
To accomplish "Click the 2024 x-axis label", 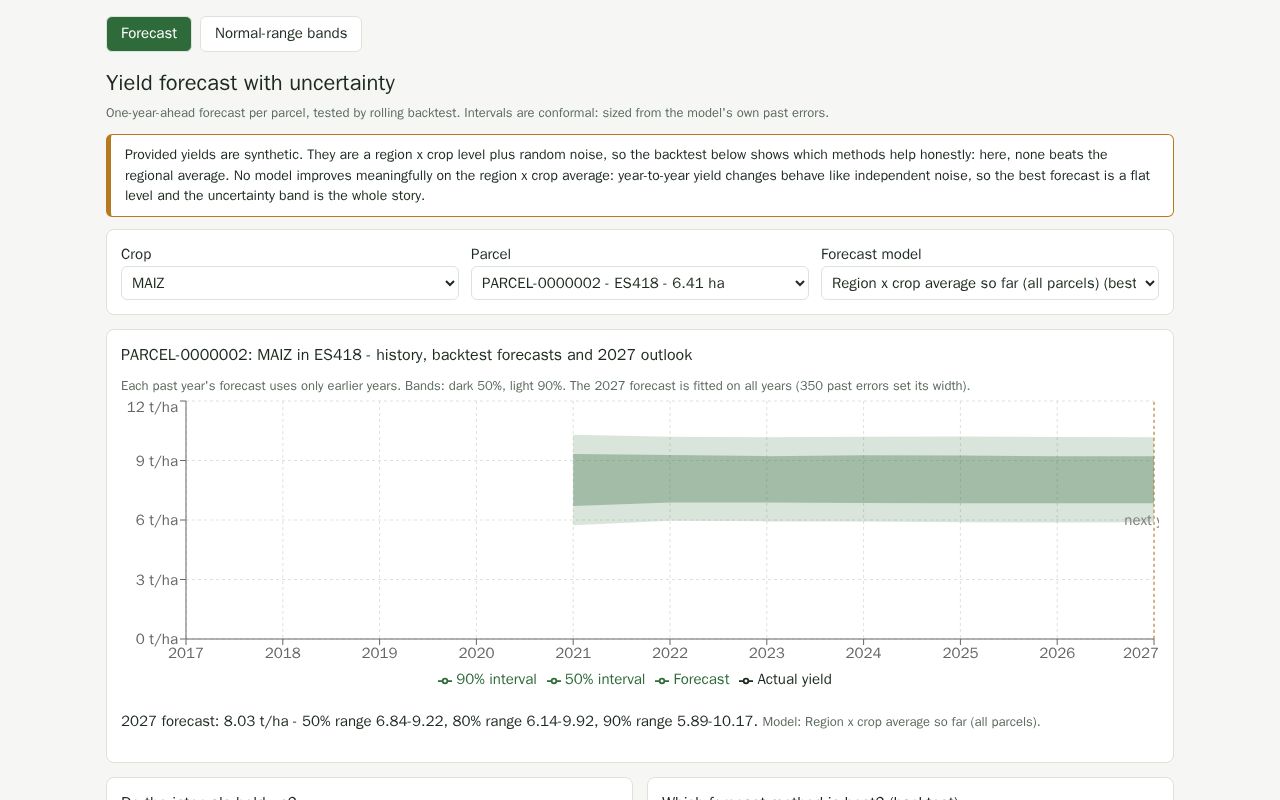I will (x=864, y=653).
